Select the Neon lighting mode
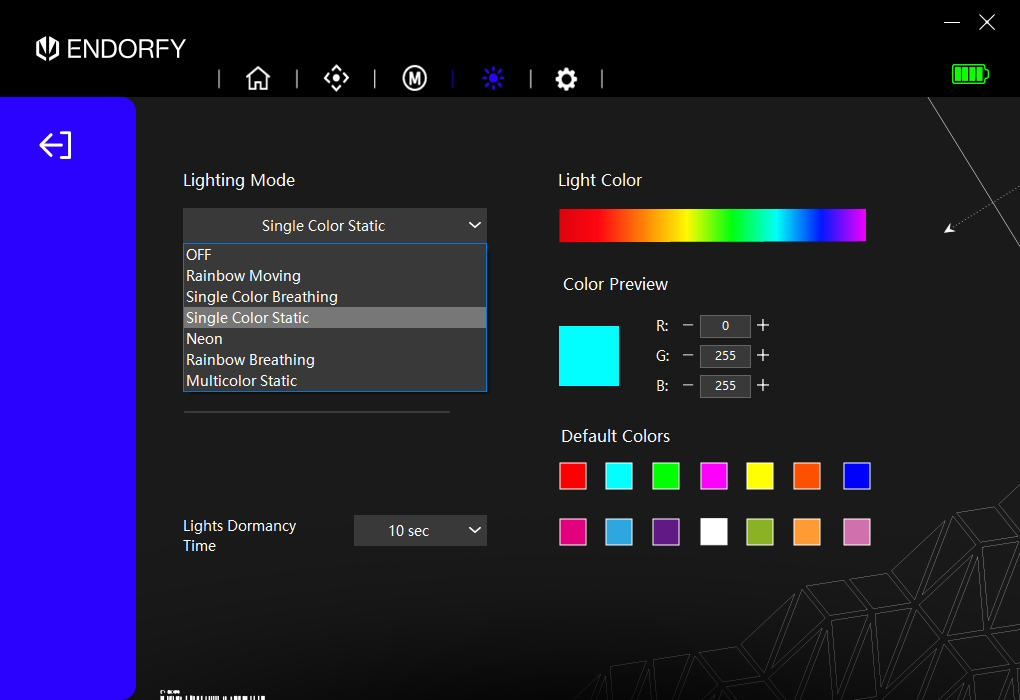 click(x=204, y=338)
